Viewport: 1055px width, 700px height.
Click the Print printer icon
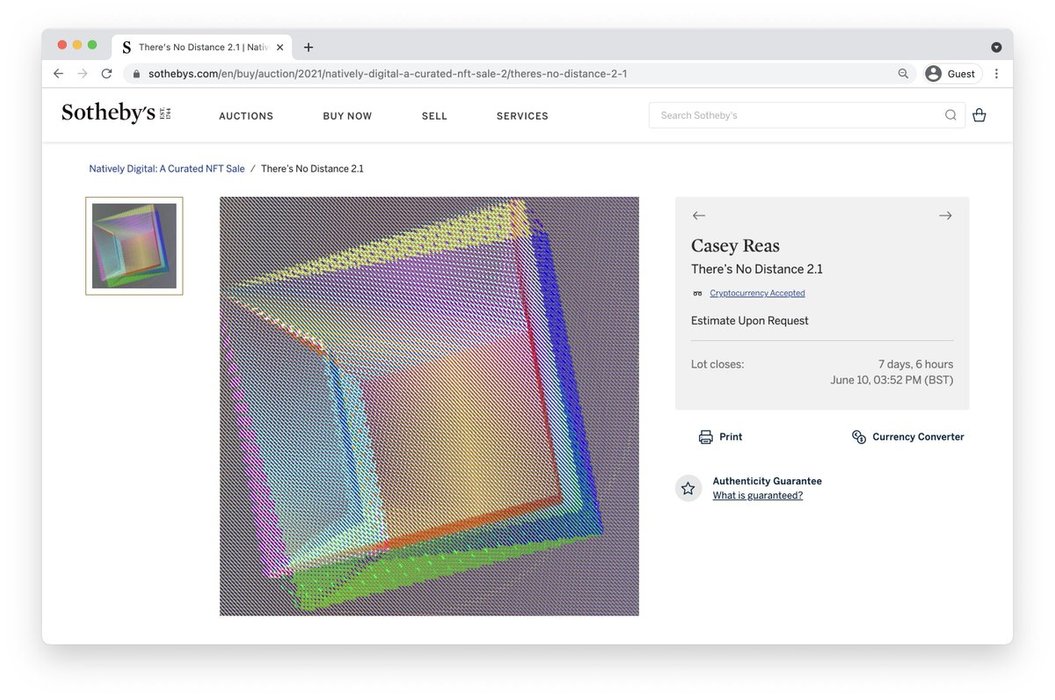pyautogui.click(x=706, y=437)
